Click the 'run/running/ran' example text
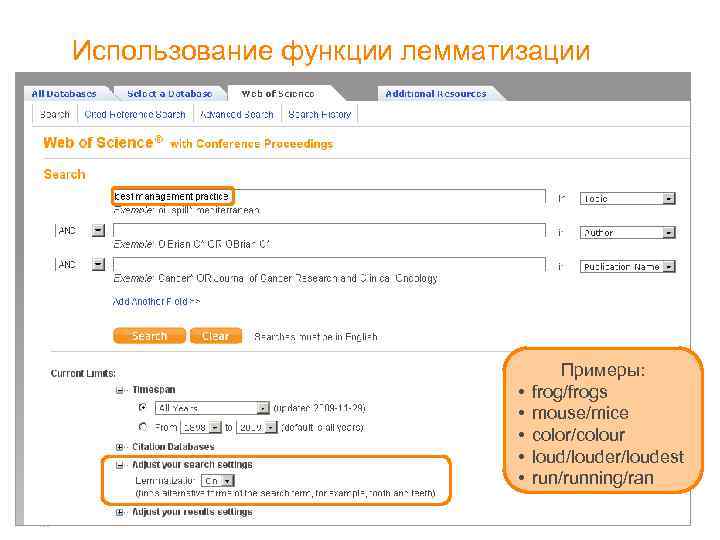The height and width of the screenshot is (540, 720). pyautogui.click(x=592, y=478)
